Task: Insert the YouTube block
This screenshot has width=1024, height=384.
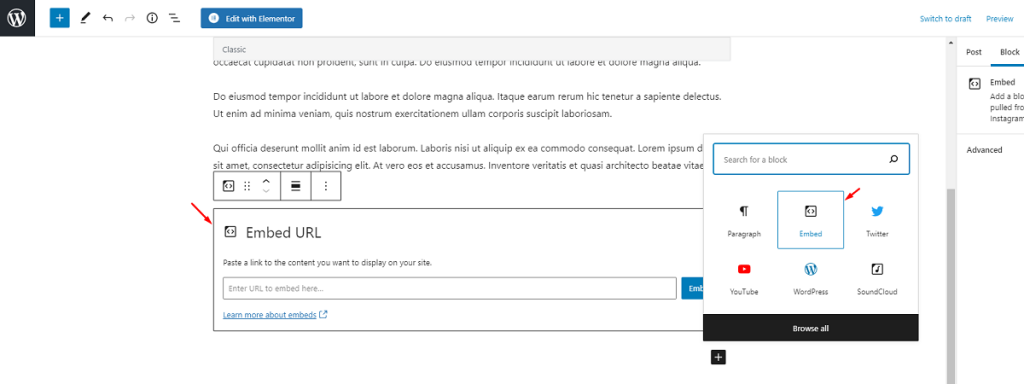Action: [x=744, y=278]
